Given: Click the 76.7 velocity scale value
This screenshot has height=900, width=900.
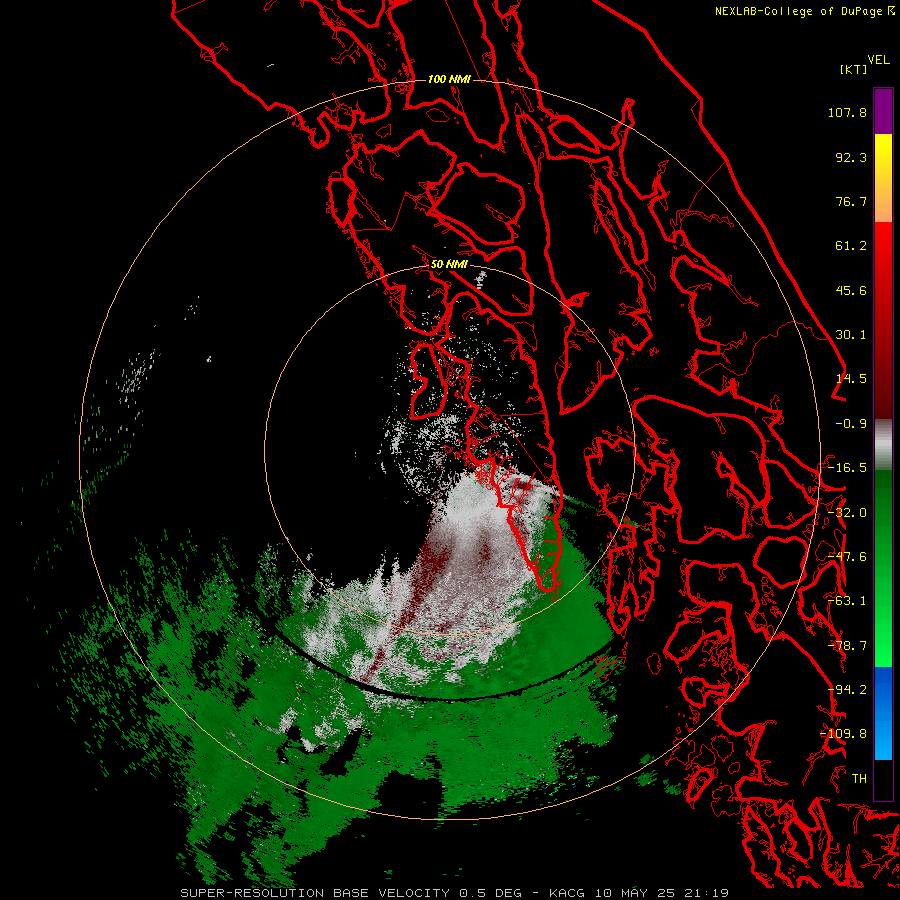Looking at the screenshot, I should click(851, 201).
